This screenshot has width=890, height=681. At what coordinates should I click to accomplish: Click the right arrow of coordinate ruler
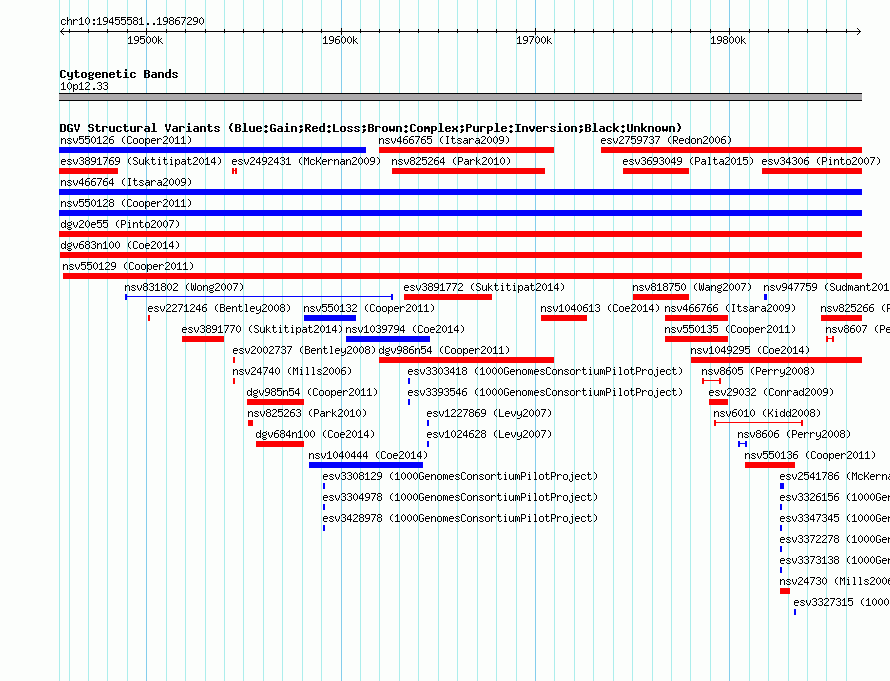(x=859, y=31)
